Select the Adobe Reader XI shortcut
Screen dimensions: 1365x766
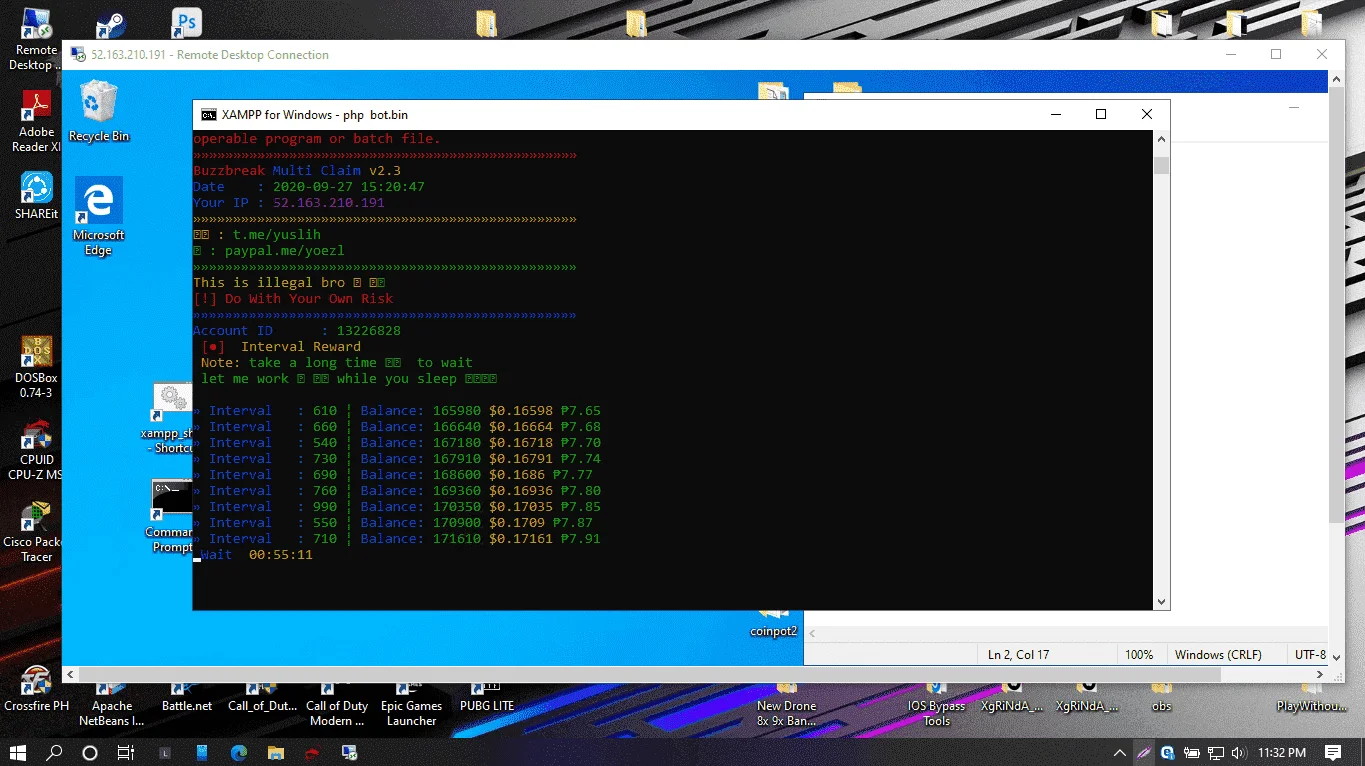tap(37, 122)
